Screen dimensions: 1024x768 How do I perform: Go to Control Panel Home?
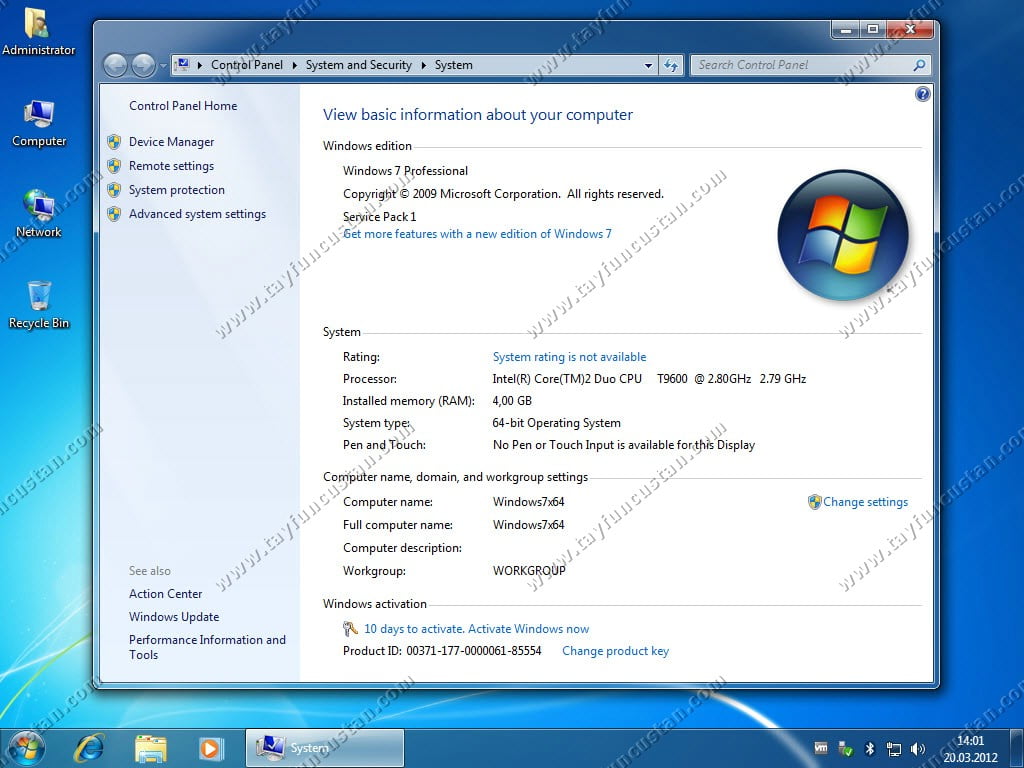183,106
